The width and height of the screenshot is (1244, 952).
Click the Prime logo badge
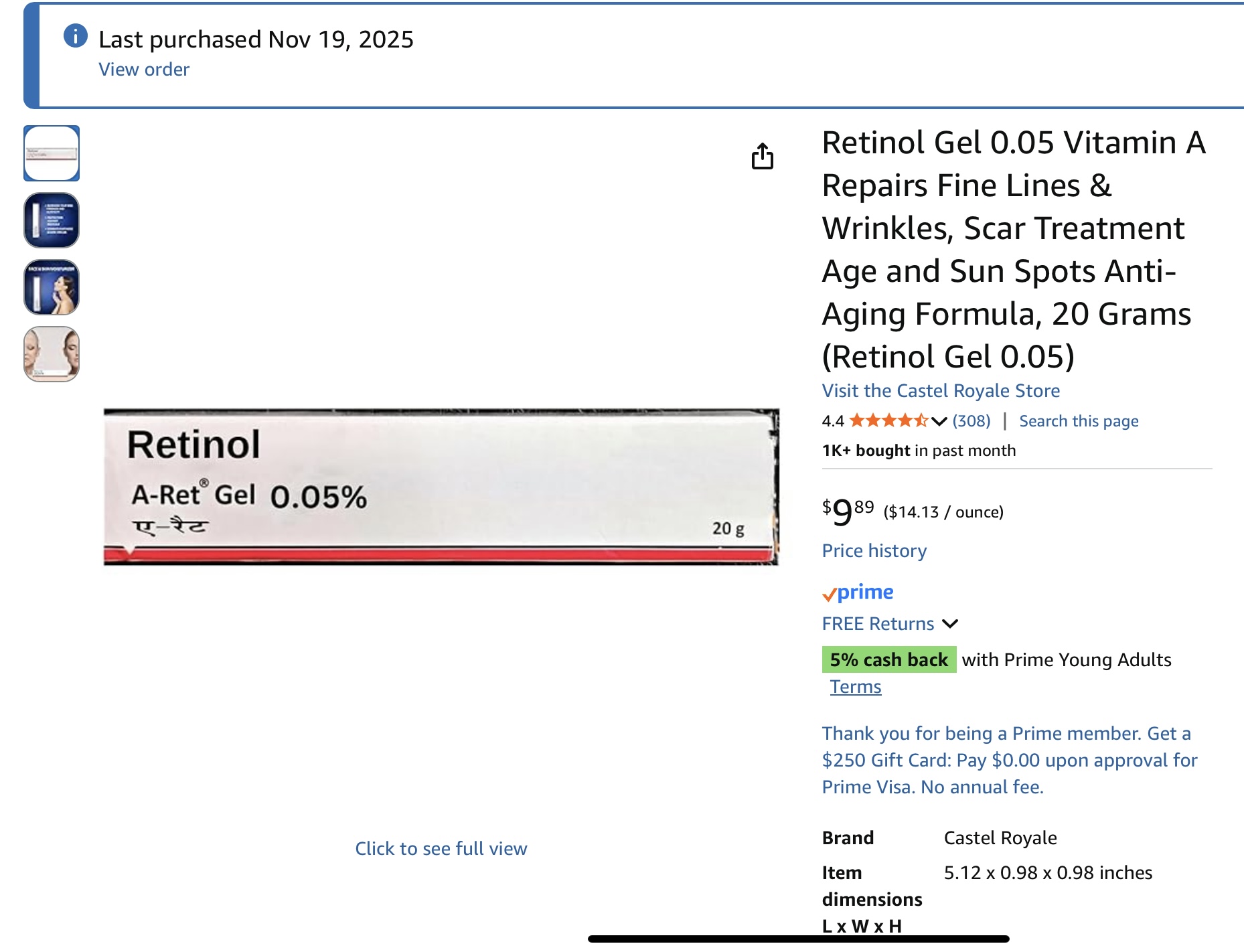[858, 592]
